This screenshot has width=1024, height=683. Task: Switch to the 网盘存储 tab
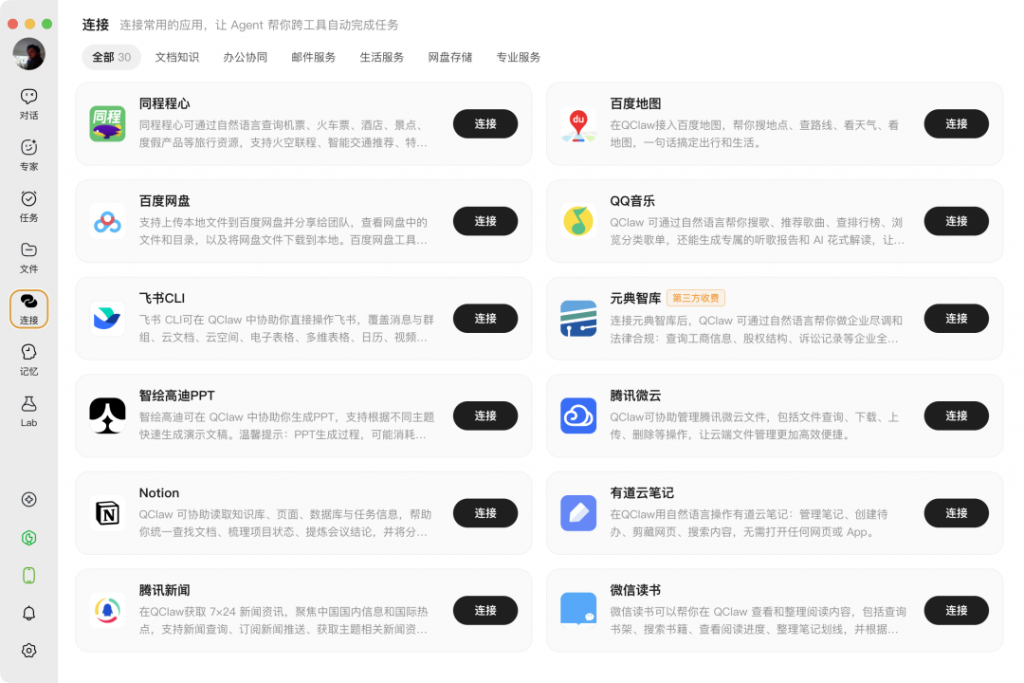pos(450,57)
